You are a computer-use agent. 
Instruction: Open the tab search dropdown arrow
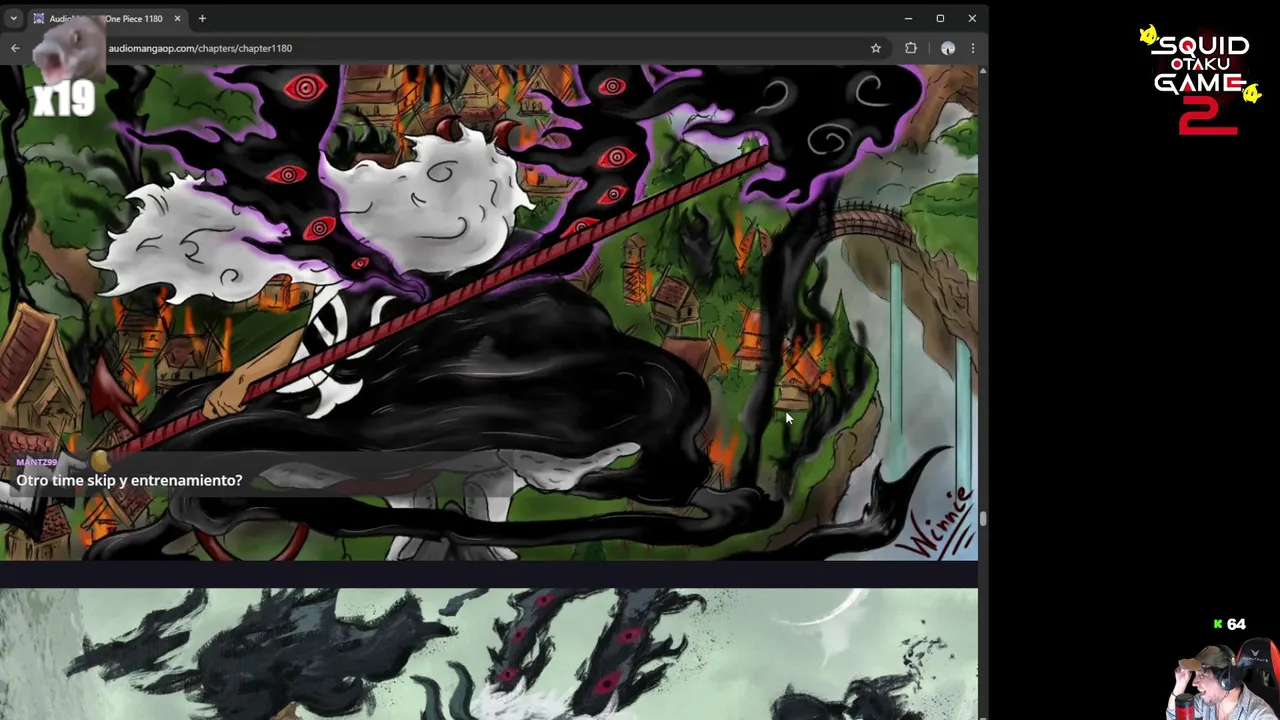(14, 18)
